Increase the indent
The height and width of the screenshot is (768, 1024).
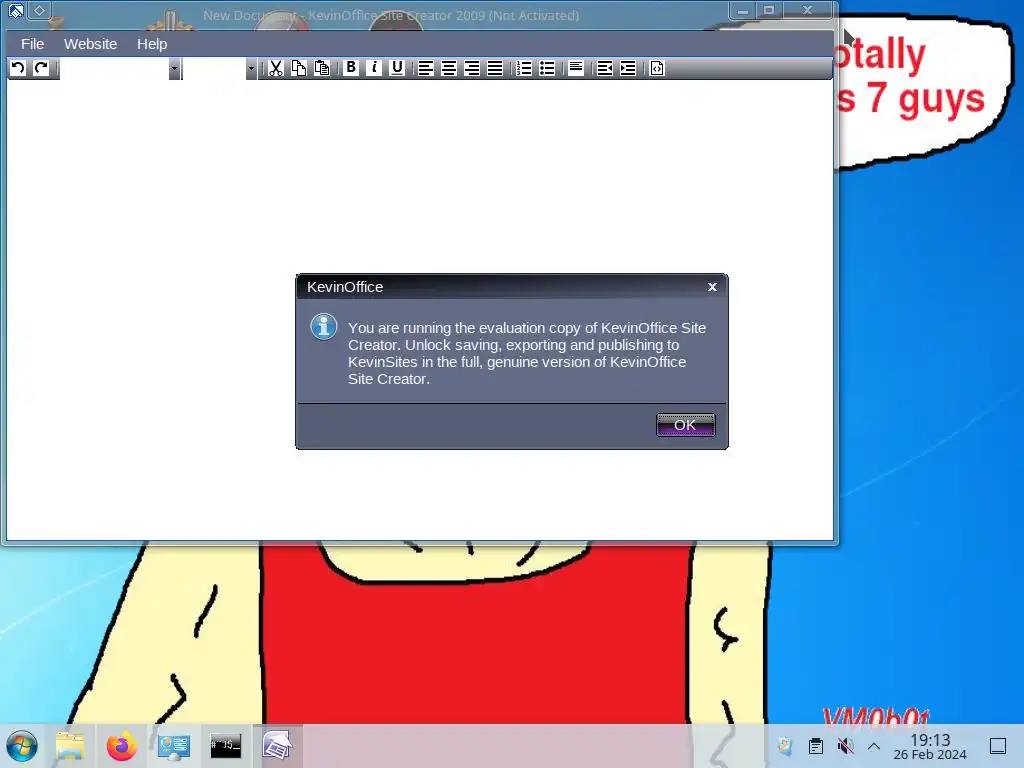628,68
